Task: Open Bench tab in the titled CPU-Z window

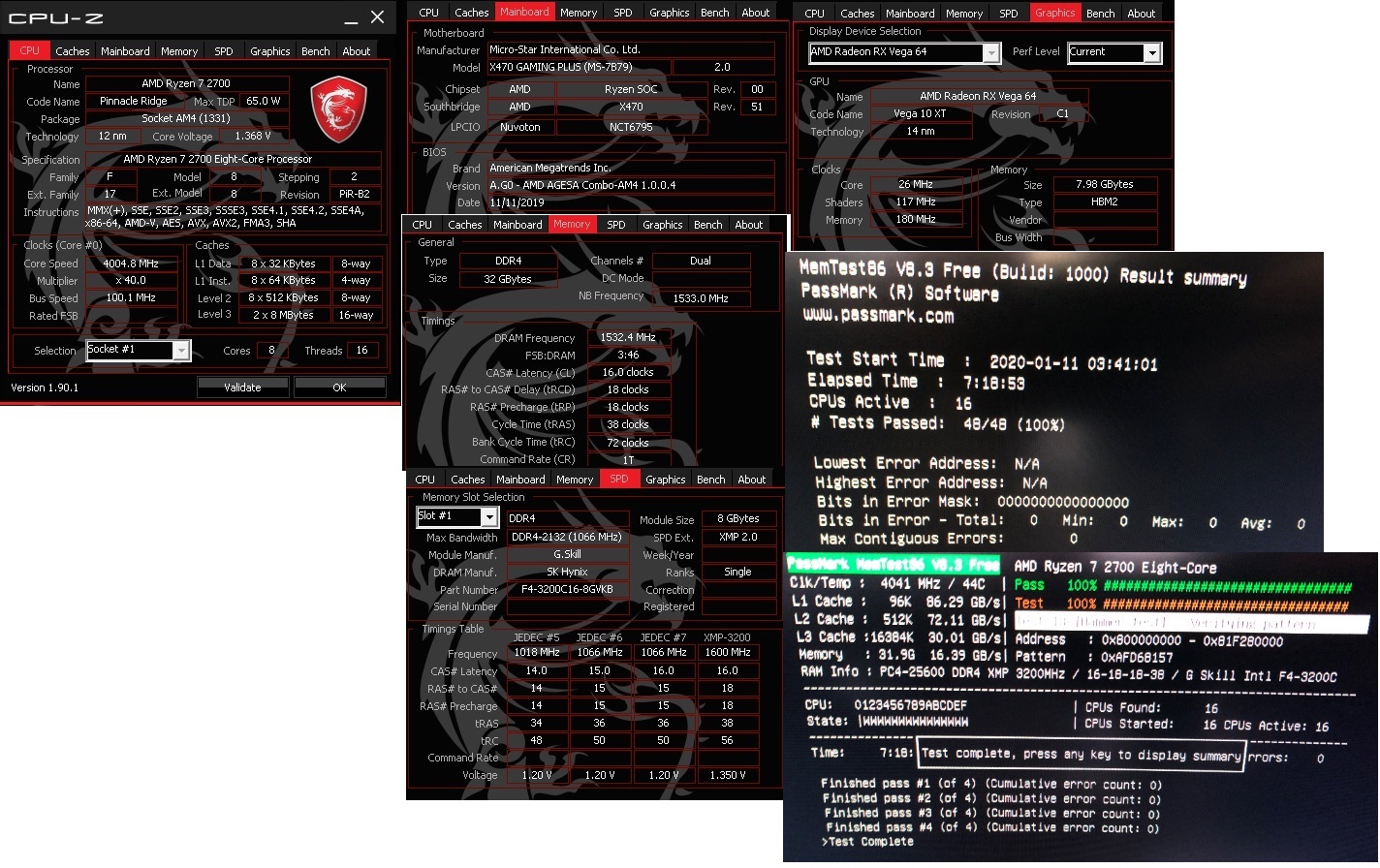Action: 316,51
